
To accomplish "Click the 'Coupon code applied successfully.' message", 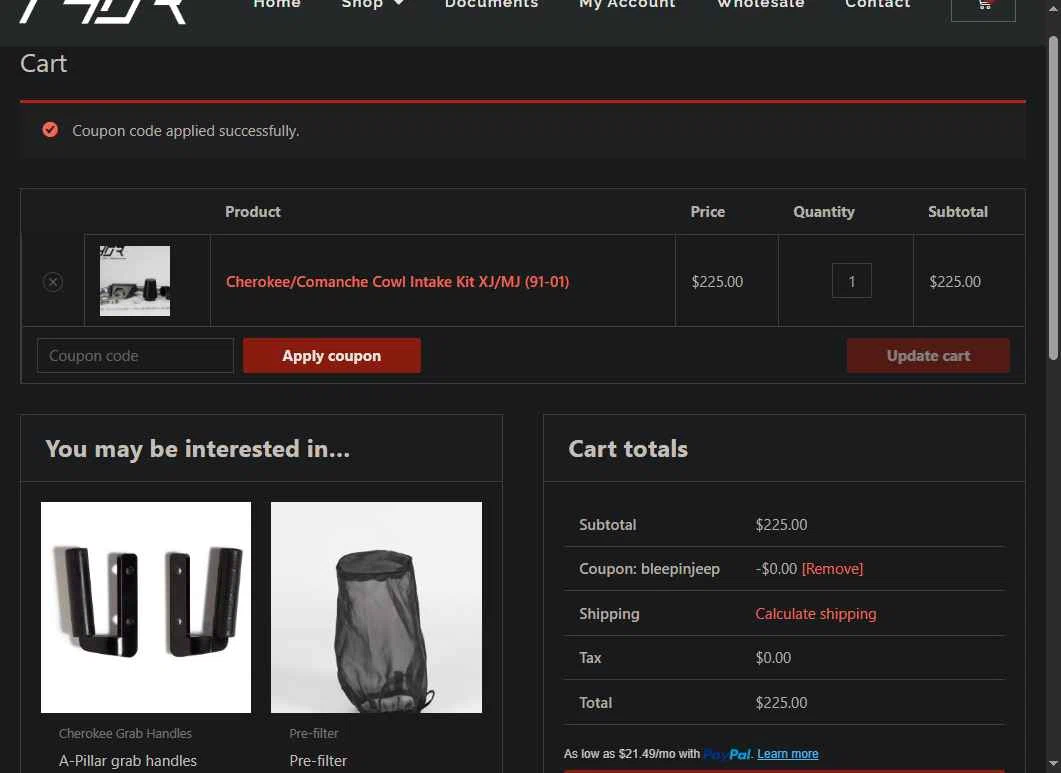I will coord(185,131).
